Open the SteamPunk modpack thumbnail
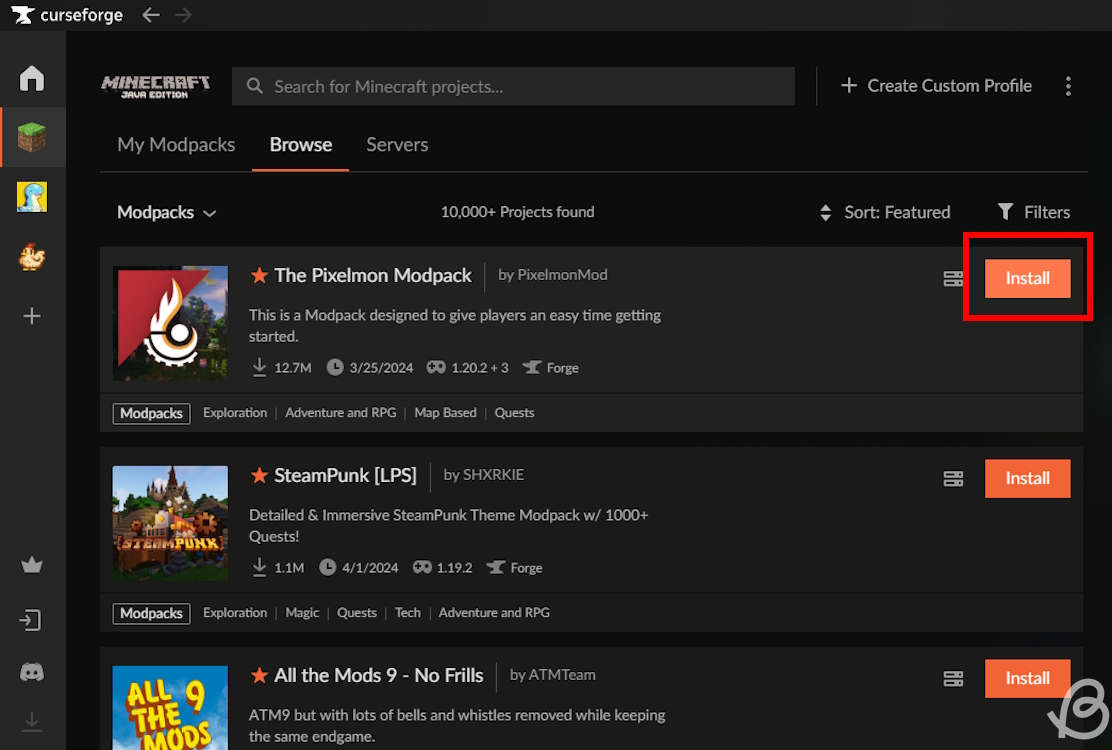 pyautogui.click(x=170, y=523)
